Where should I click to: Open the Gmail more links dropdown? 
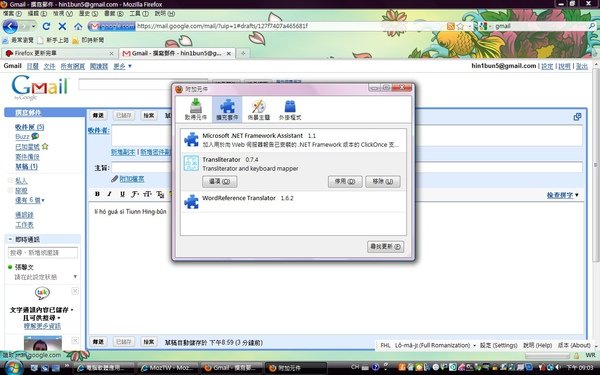coord(122,66)
